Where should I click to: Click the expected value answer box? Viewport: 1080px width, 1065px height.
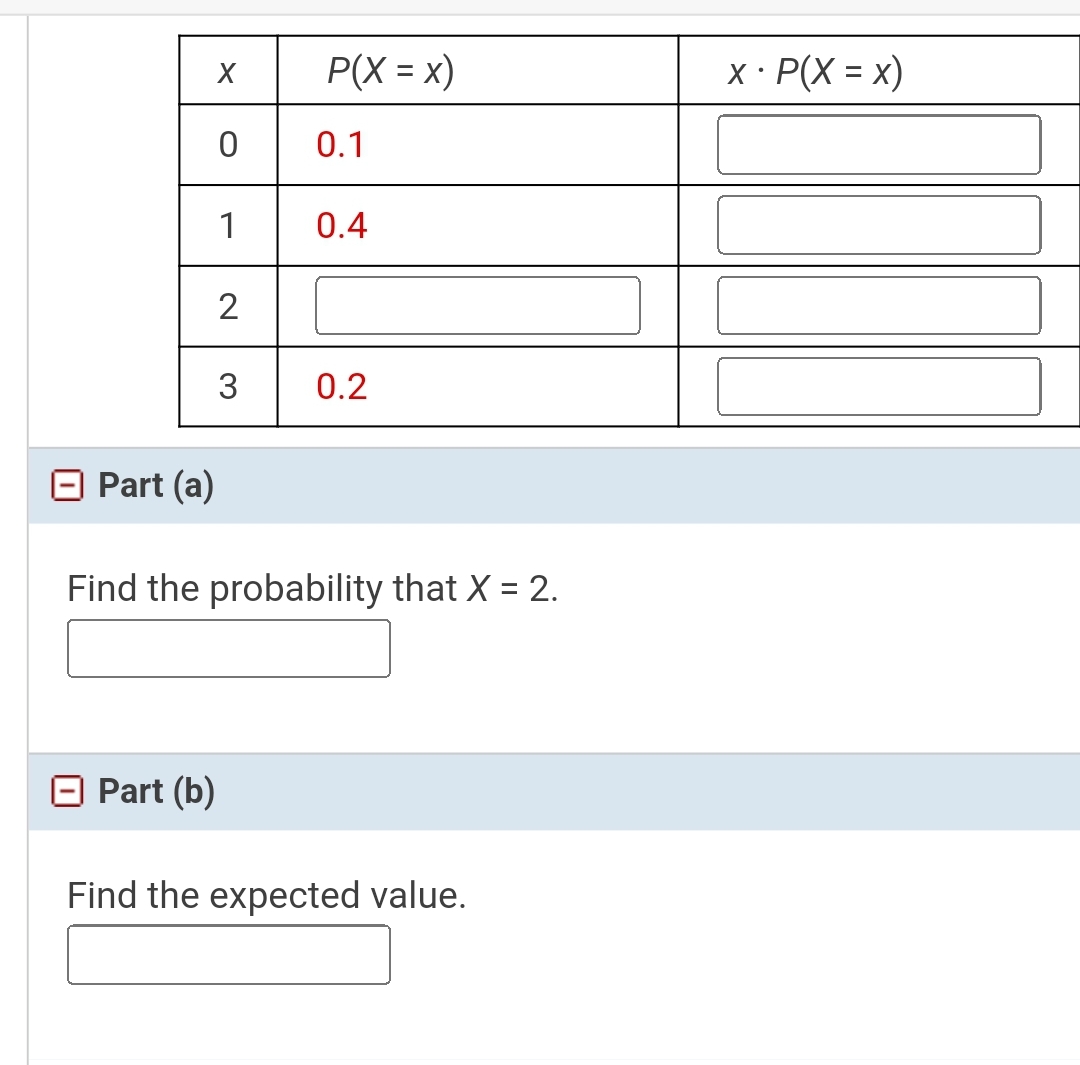(228, 955)
